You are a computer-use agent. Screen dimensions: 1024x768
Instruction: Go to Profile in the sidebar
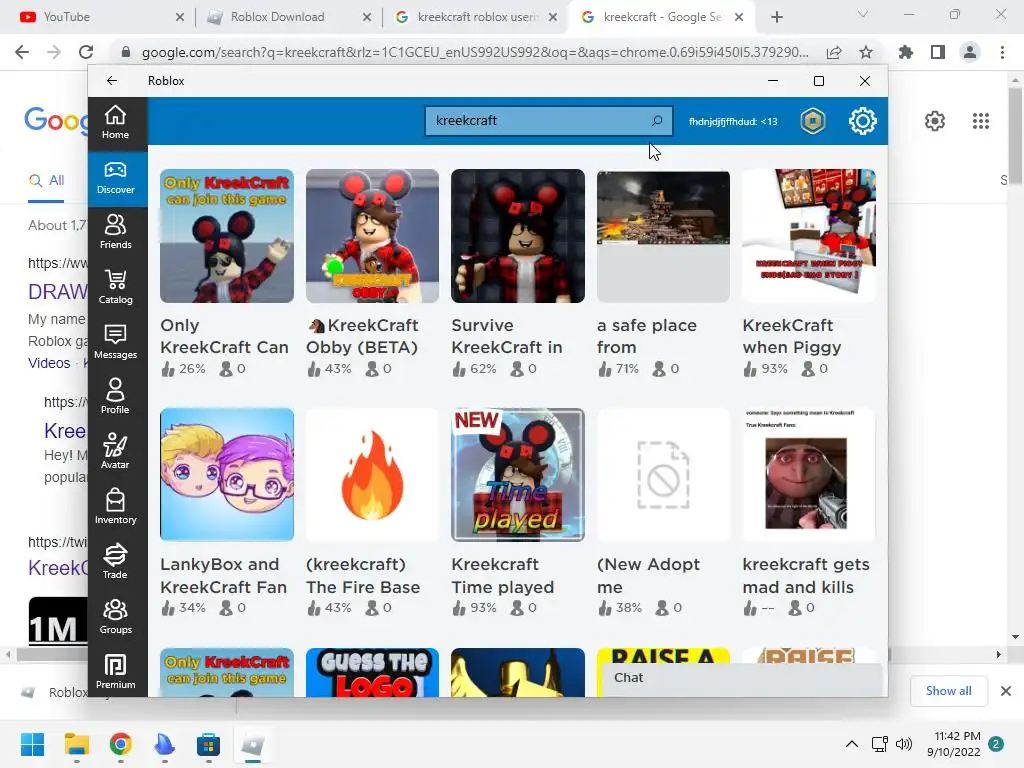pyautogui.click(x=116, y=397)
